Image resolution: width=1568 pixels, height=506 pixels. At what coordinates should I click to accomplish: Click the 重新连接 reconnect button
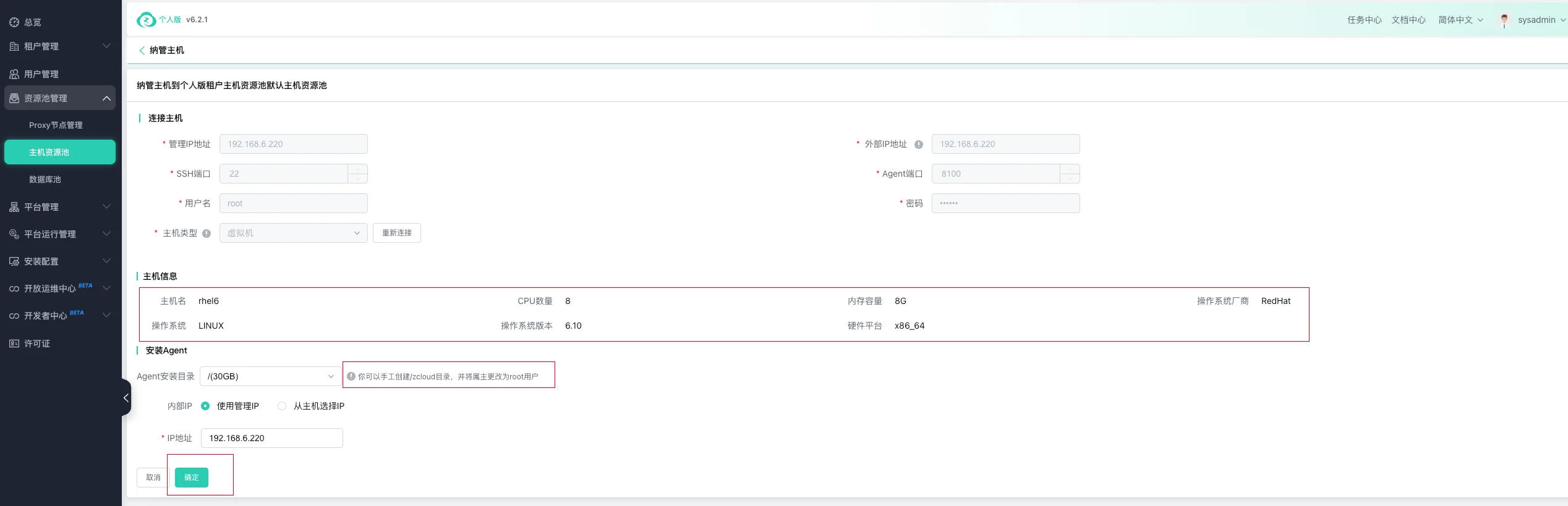tap(396, 233)
